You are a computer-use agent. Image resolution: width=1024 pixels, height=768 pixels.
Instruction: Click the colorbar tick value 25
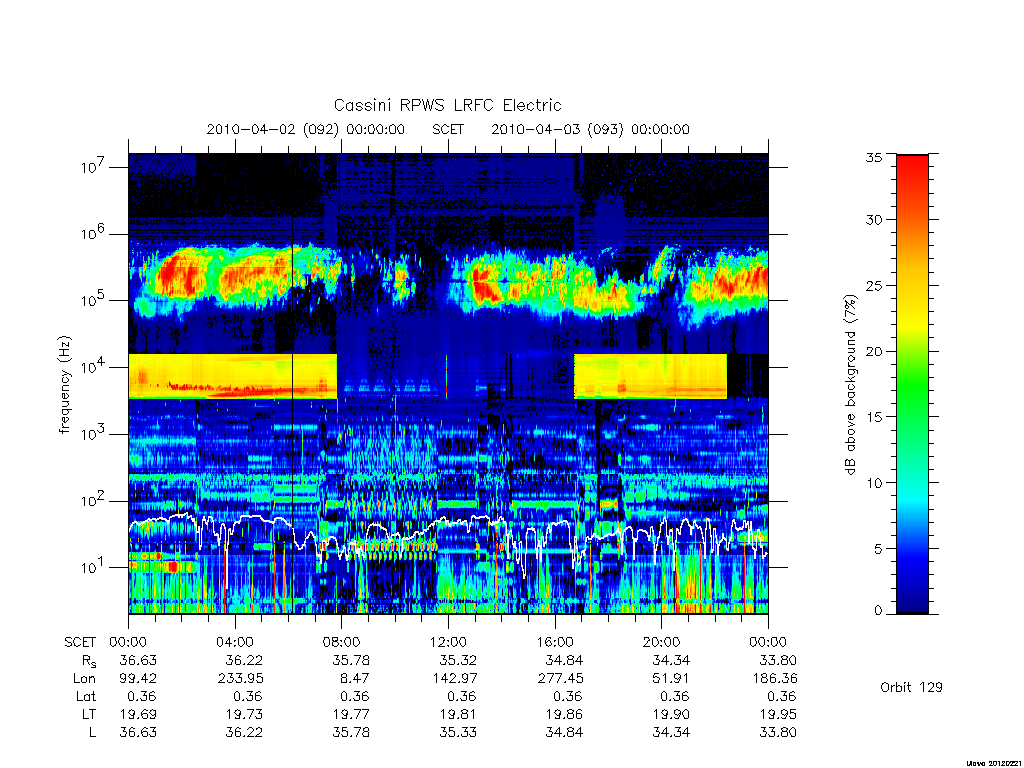click(874, 285)
